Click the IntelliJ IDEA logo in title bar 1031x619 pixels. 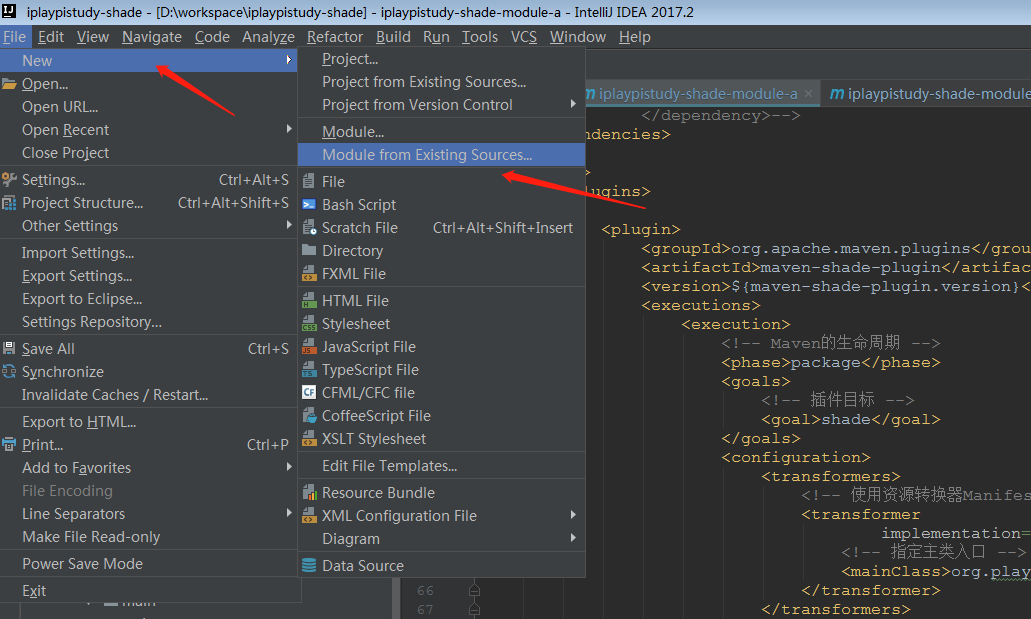coord(11,12)
